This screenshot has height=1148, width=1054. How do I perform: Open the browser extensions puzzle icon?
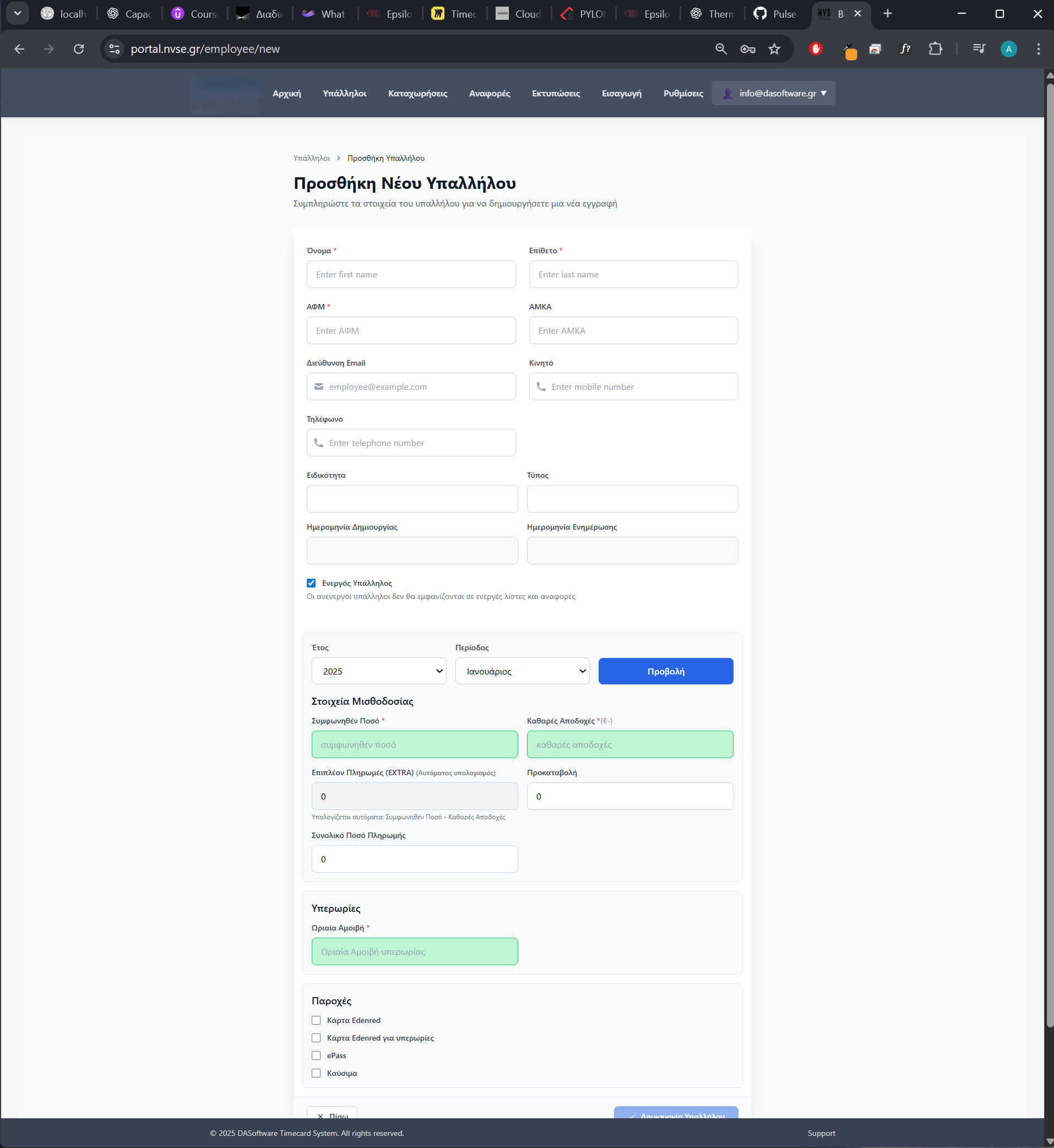936,48
